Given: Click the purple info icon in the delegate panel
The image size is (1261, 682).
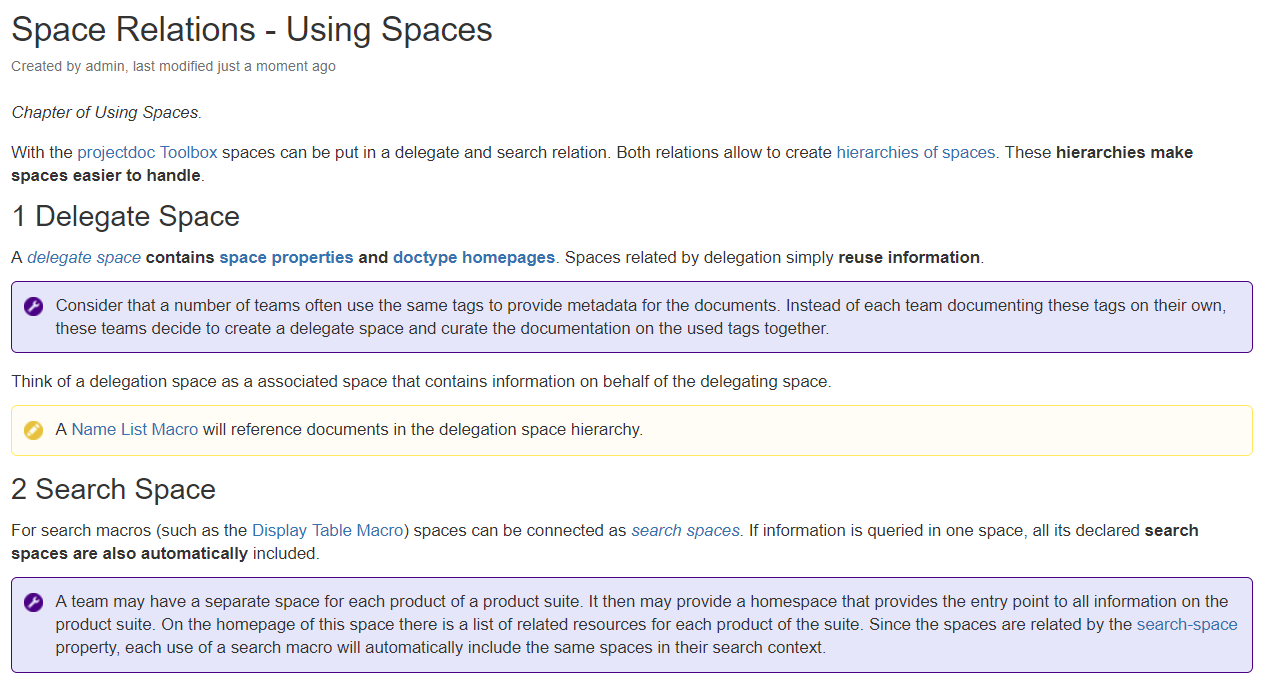Looking at the screenshot, I should pyautogui.click(x=32, y=305).
